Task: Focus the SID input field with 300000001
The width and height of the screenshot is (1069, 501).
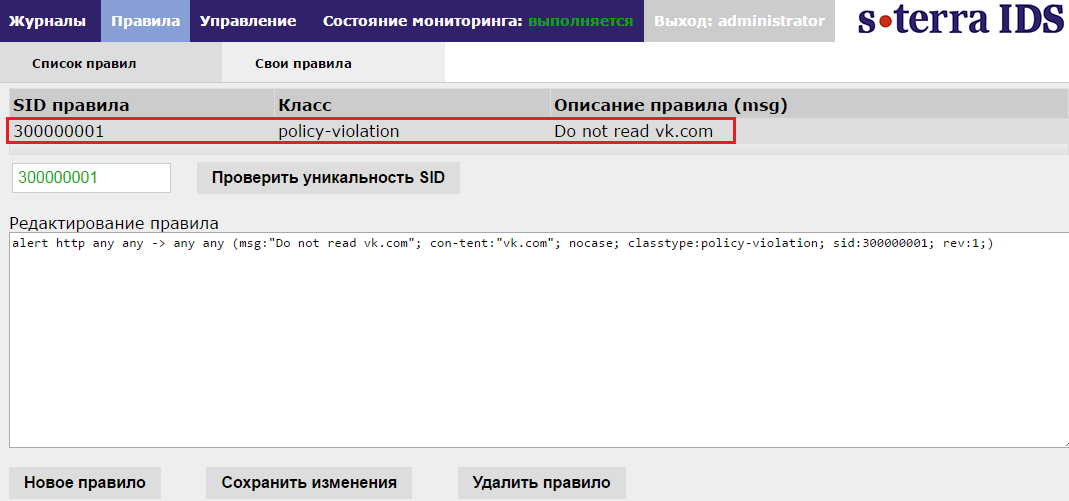Action: tap(91, 178)
